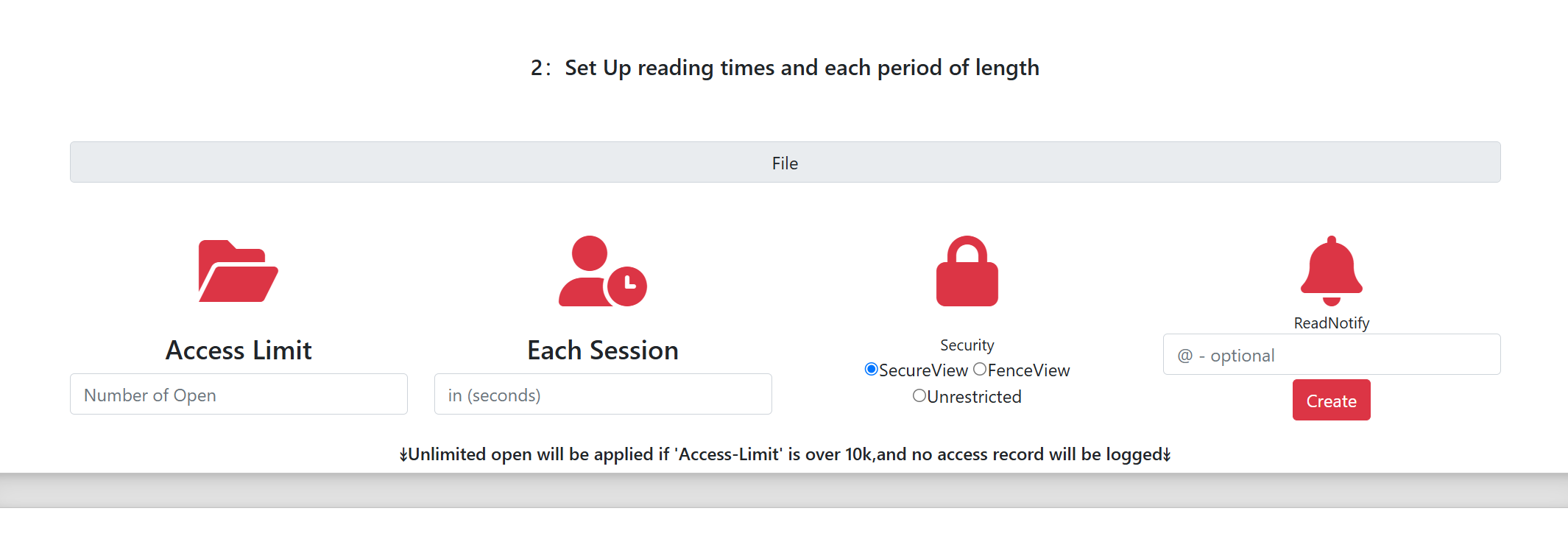1568x553 pixels.
Task: Click the session length in seconds field
Action: pos(603,395)
